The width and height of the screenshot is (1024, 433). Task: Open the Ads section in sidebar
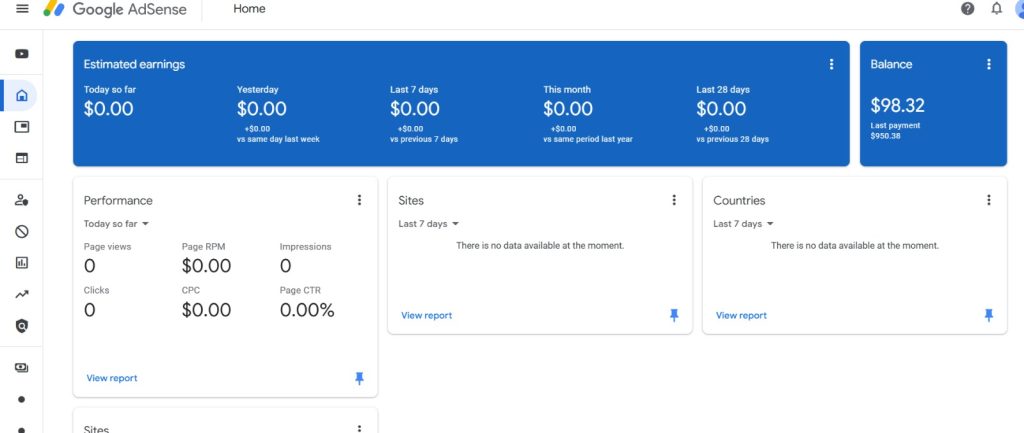point(21,127)
